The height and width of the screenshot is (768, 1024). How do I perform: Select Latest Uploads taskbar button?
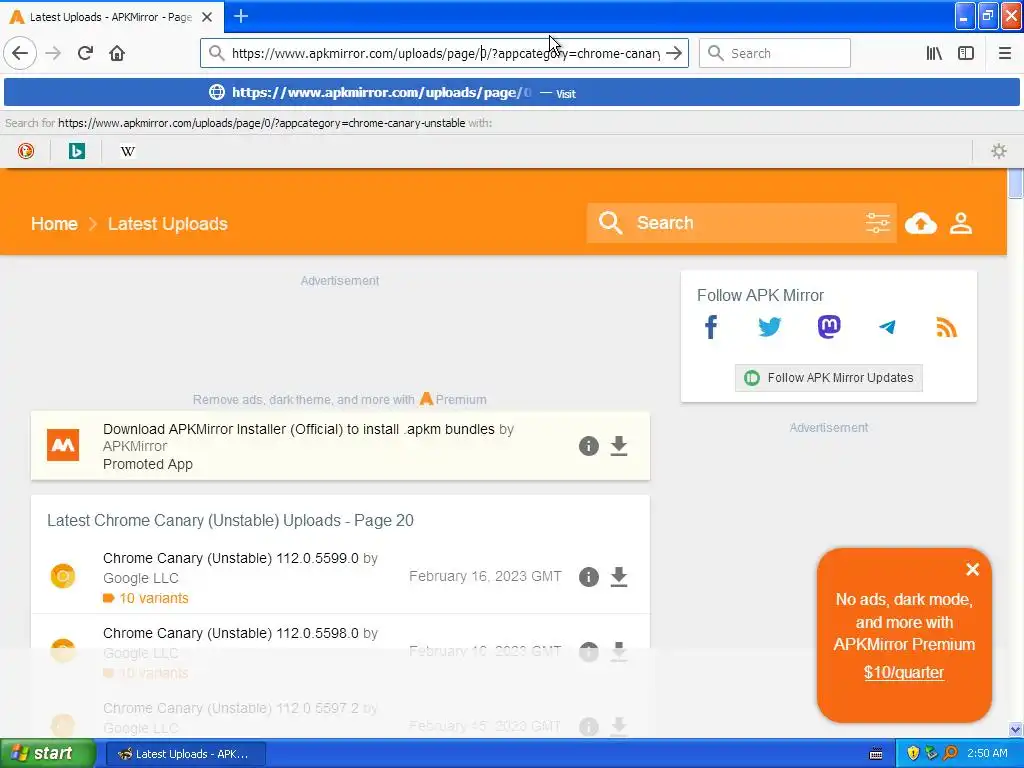(x=185, y=754)
